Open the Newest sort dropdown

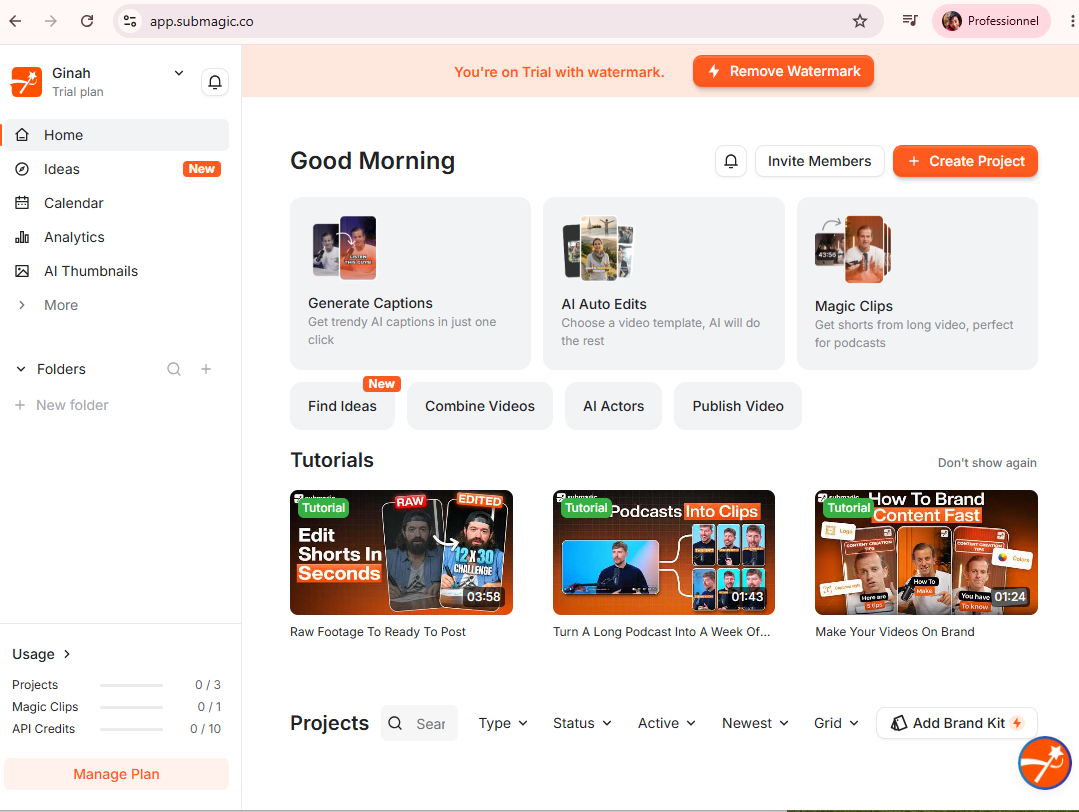coord(755,723)
